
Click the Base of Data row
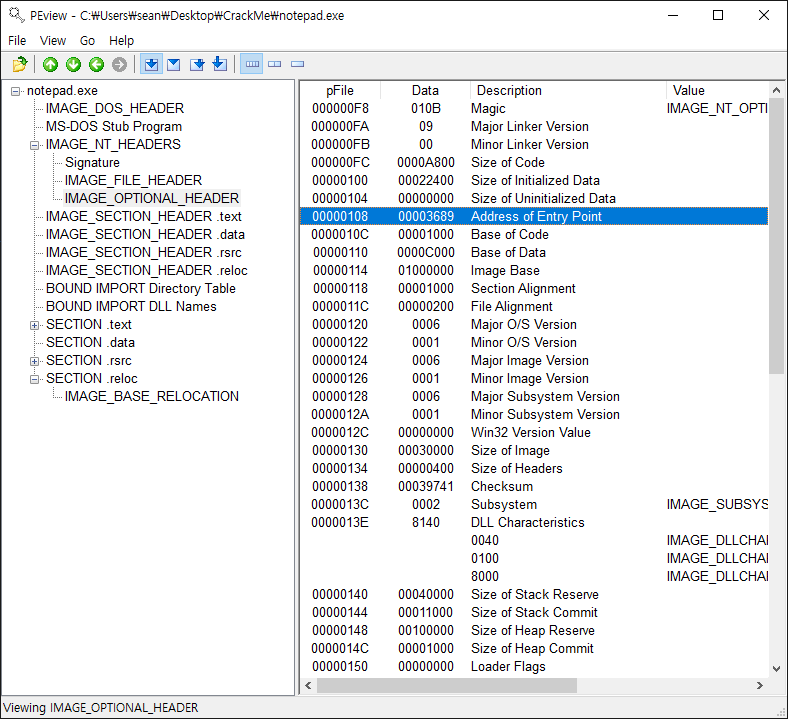click(534, 253)
